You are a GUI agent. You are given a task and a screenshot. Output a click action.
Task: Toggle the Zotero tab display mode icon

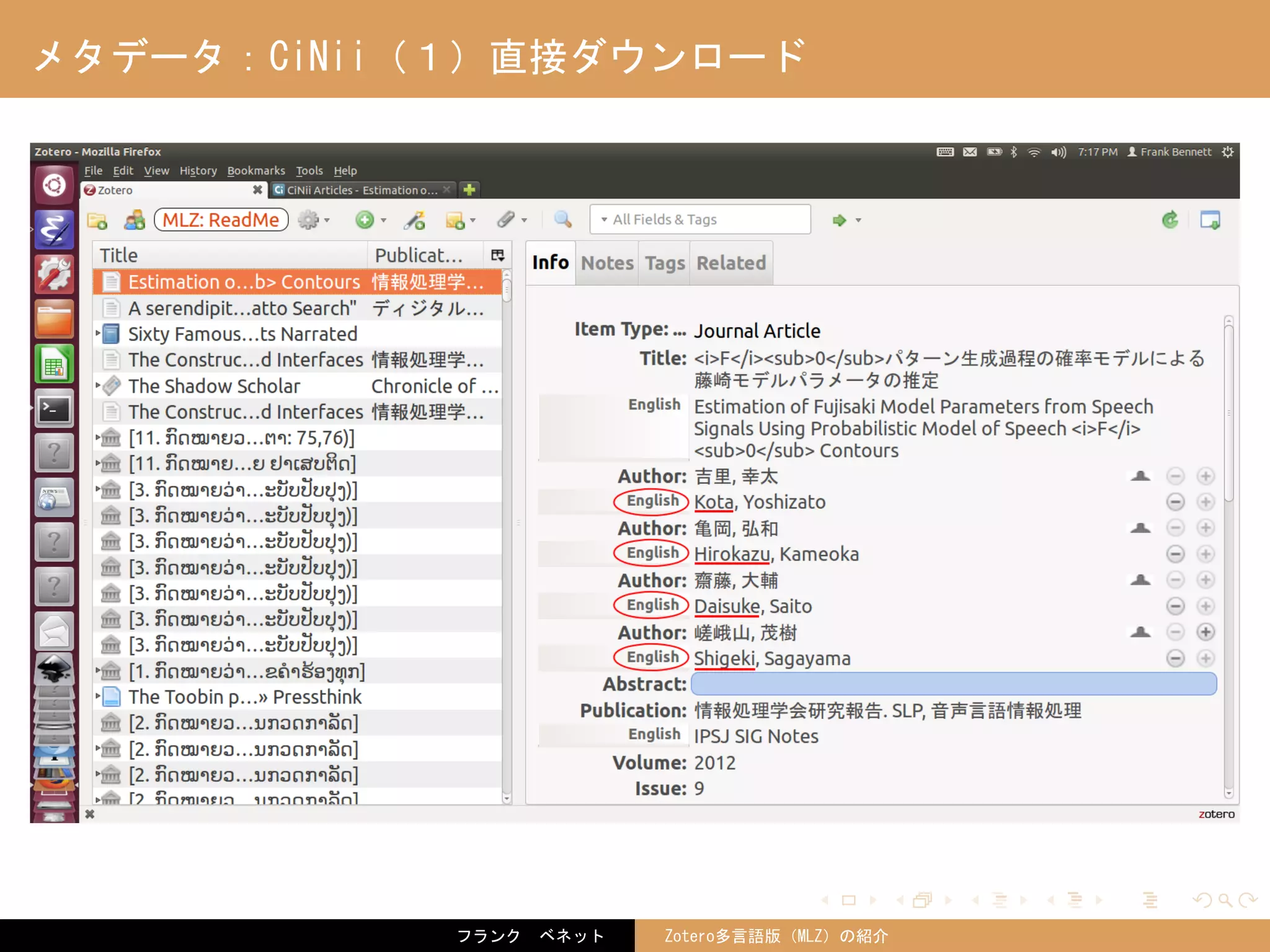point(1210,220)
